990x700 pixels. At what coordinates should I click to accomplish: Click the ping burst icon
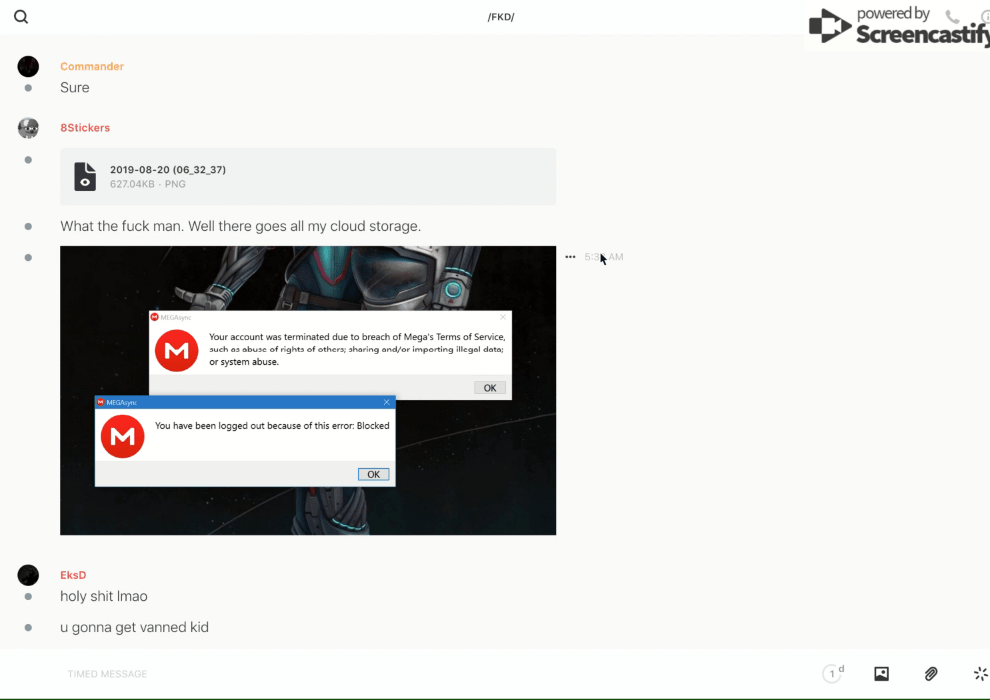click(x=980, y=674)
